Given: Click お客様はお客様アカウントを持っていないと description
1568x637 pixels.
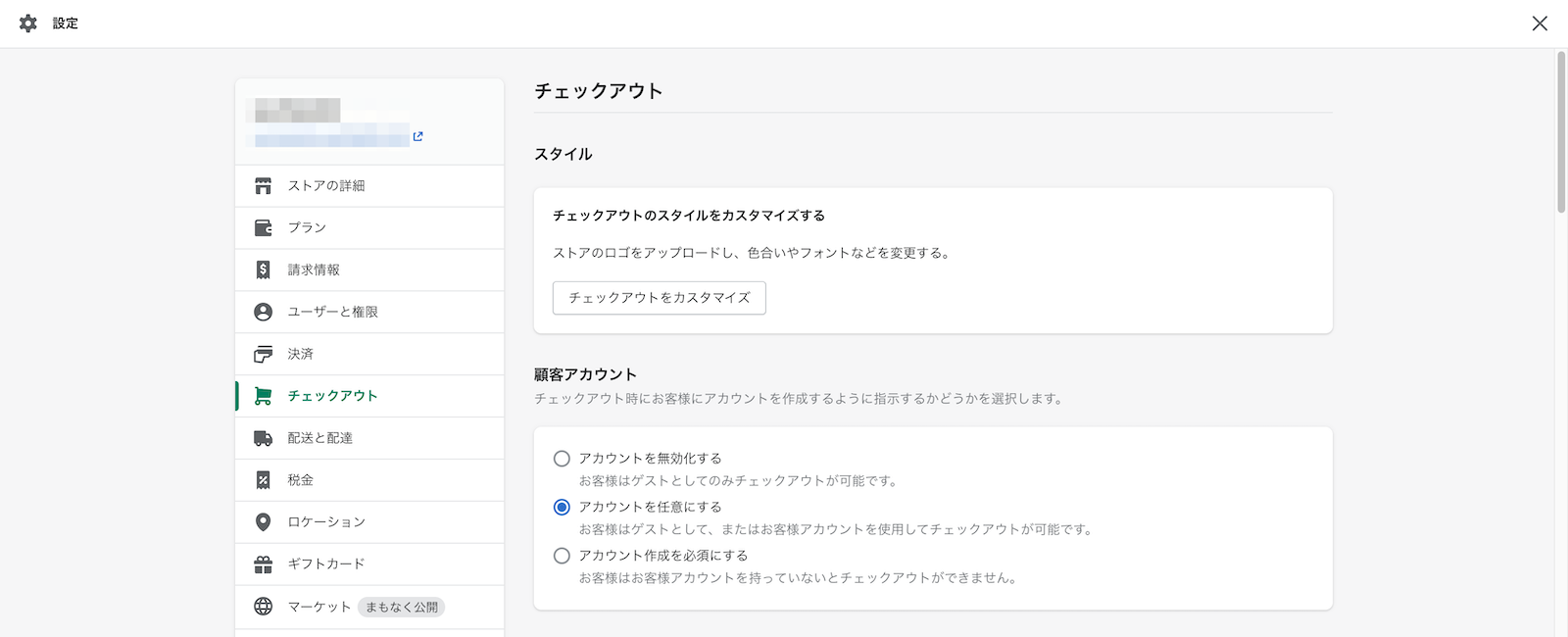Looking at the screenshot, I should (x=800, y=578).
